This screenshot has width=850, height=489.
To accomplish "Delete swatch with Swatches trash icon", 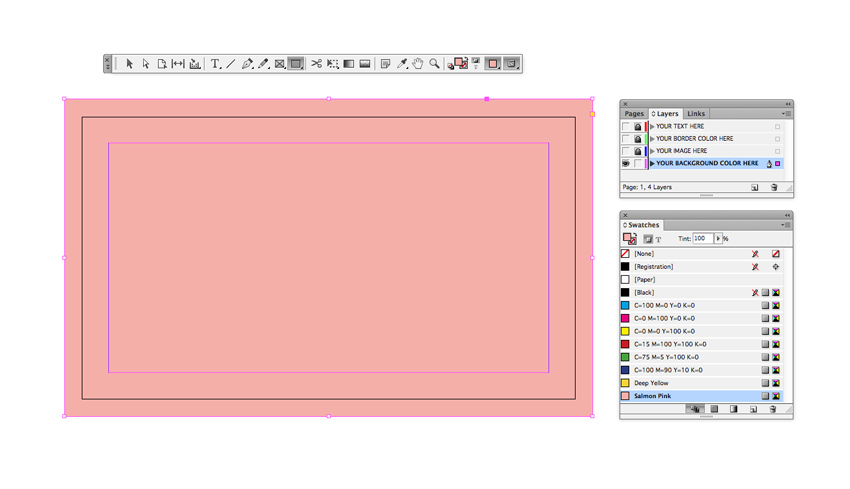I will pyautogui.click(x=773, y=409).
